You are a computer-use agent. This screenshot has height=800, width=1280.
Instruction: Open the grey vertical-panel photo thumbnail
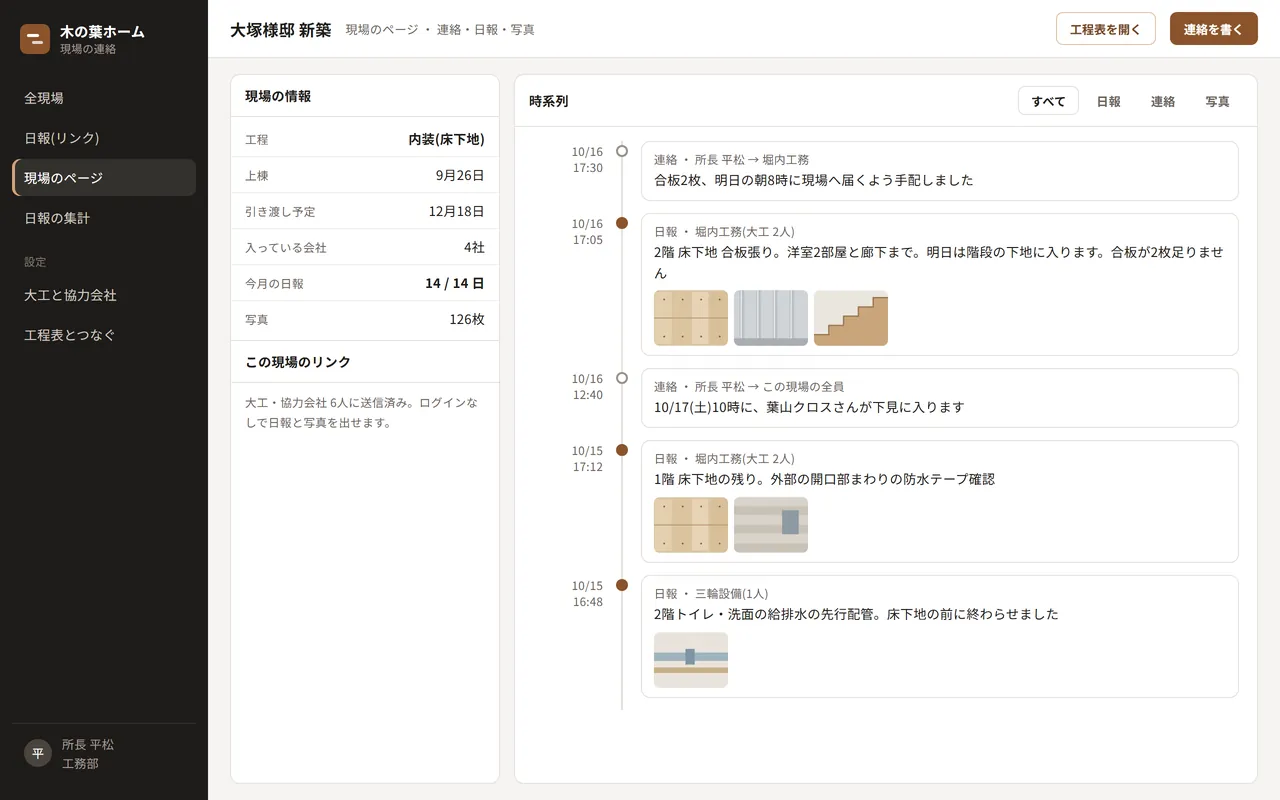[x=771, y=318]
